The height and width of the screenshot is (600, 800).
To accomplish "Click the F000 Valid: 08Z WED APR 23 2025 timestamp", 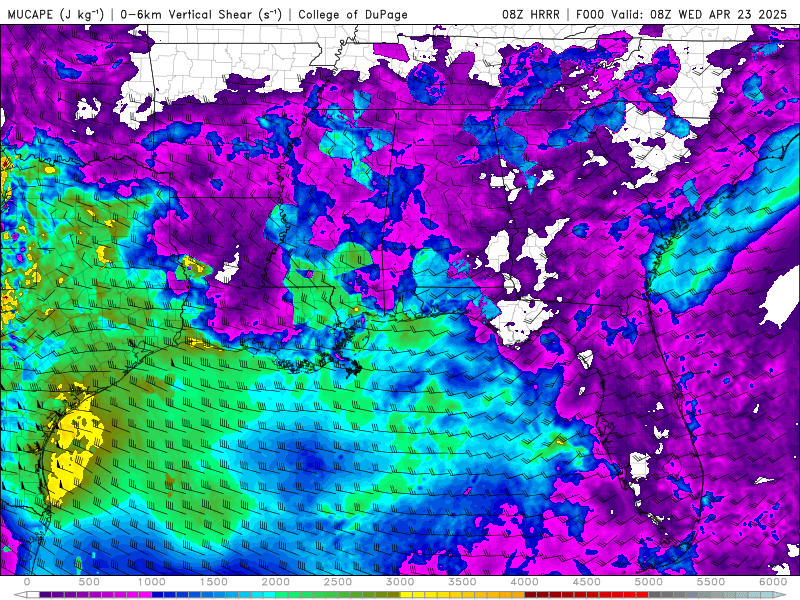I will tap(681, 14).
